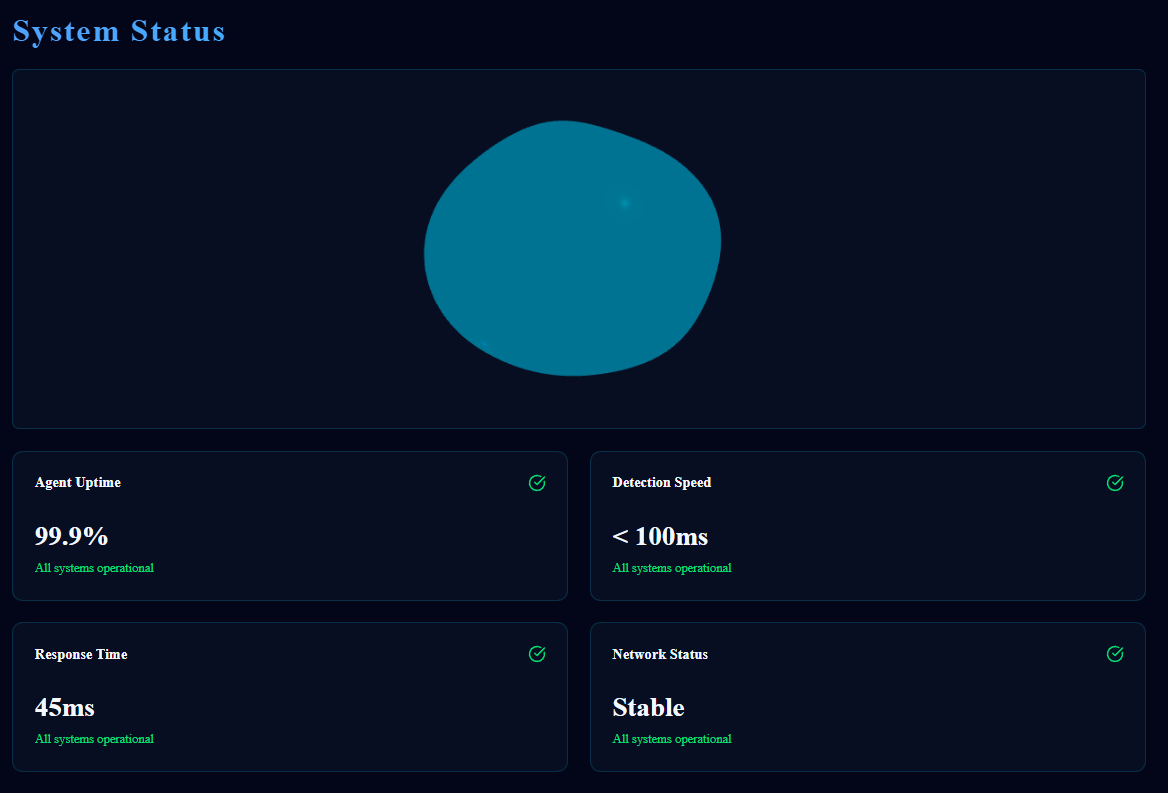
Task: Select the Response Time label
Action: [81, 654]
